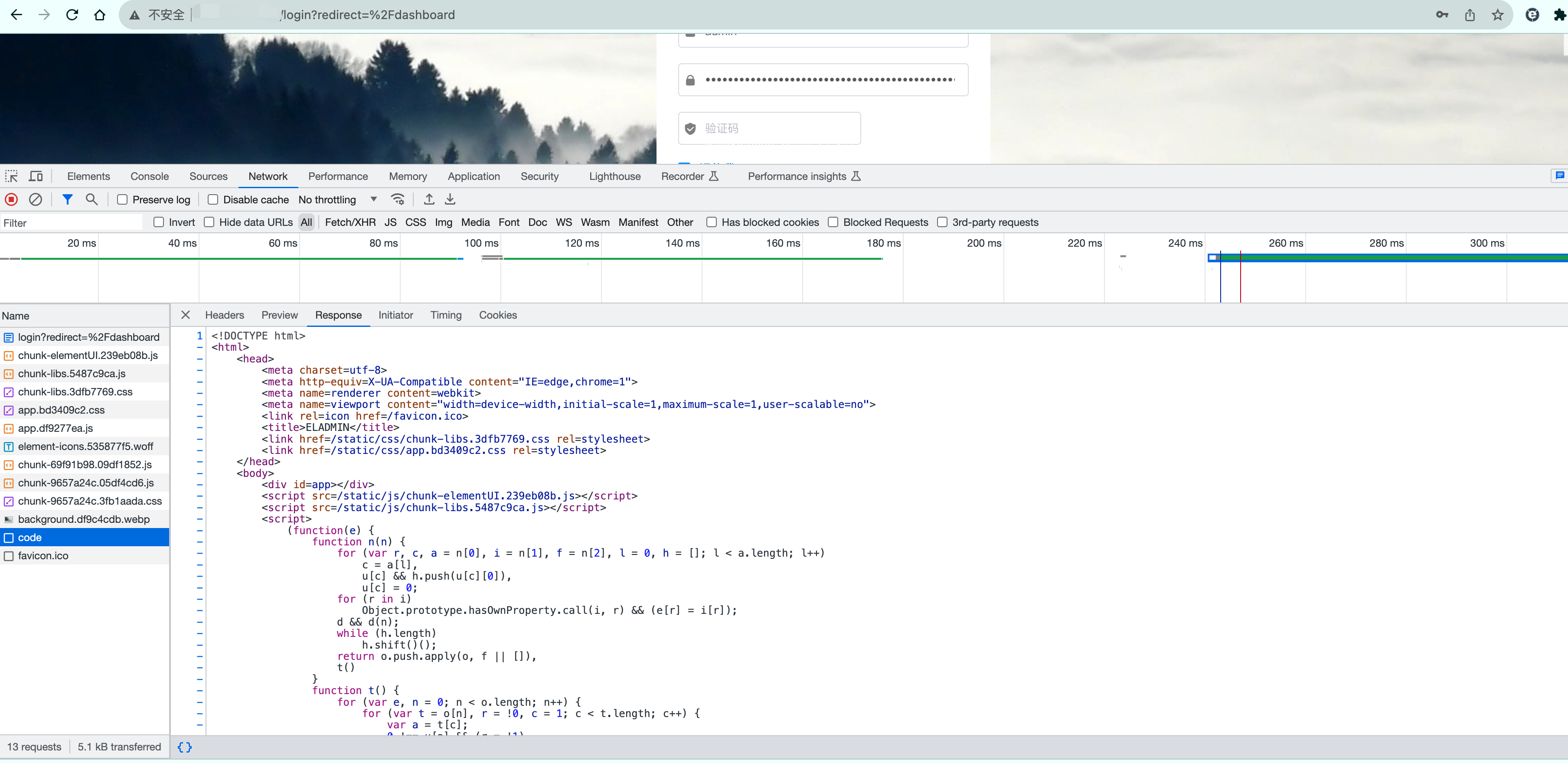Check 3rd-party requests

click(x=942, y=222)
